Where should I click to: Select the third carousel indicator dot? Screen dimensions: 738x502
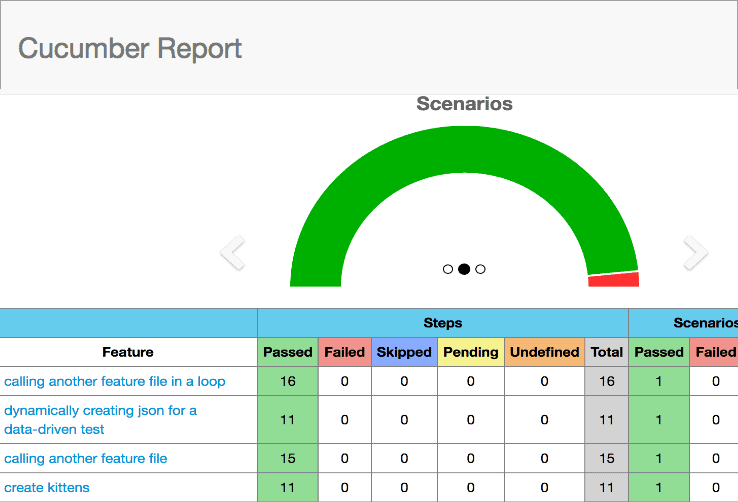tap(480, 269)
